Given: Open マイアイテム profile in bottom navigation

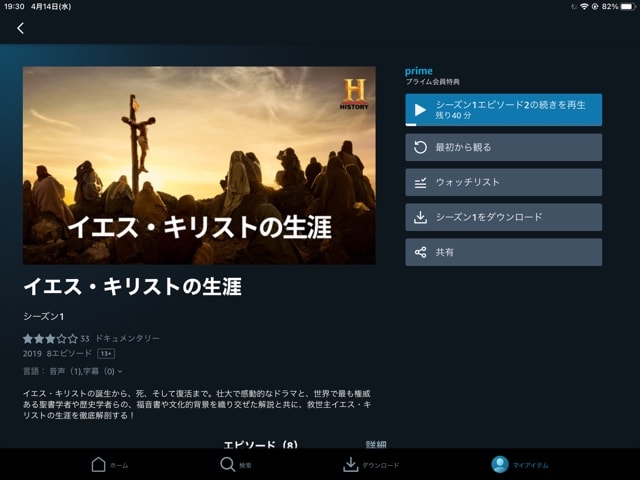Looking at the screenshot, I should click(x=520, y=464).
